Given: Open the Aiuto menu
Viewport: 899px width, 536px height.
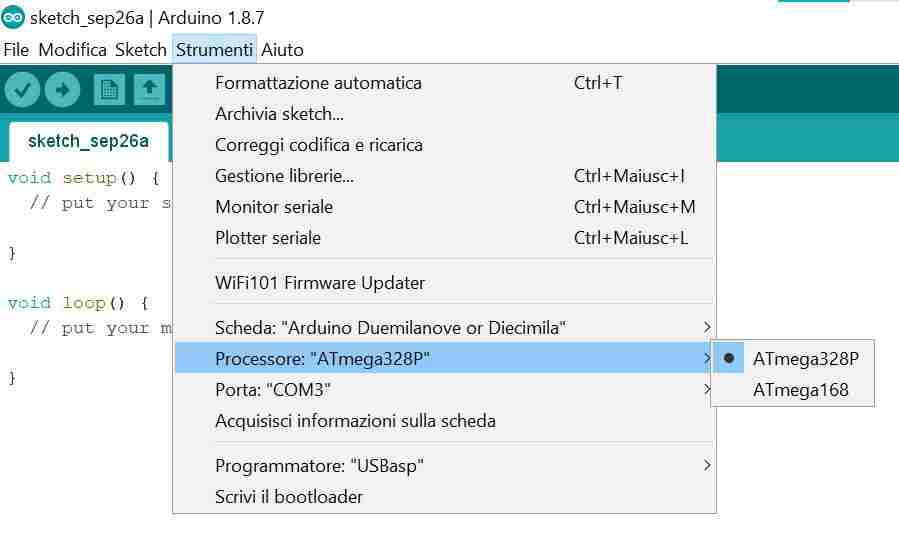Looking at the screenshot, I should coord(282,49).
